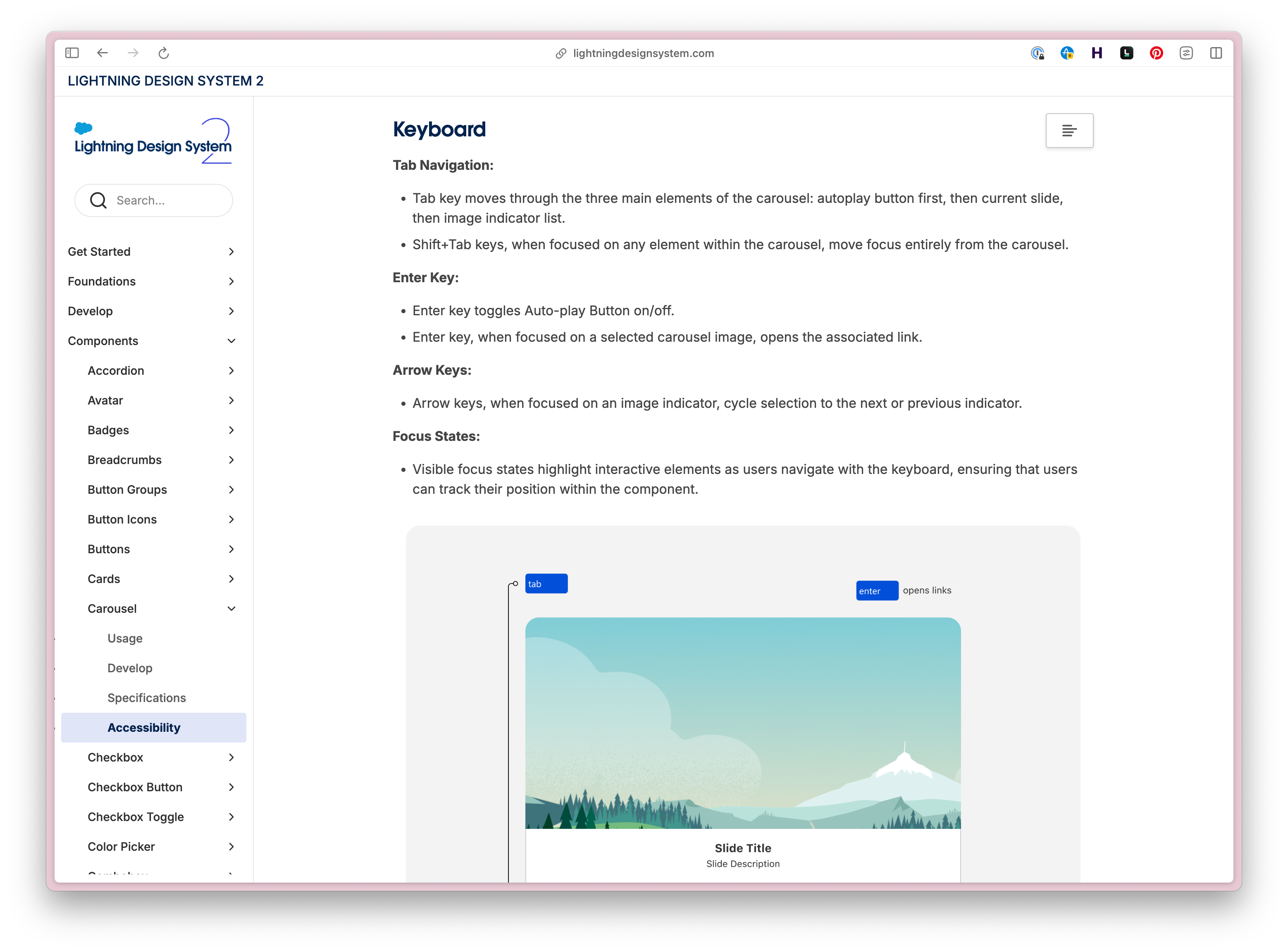The image size is (1288, 952).
Task: Click the Slide Title text
Action: [x=743, y=848]
